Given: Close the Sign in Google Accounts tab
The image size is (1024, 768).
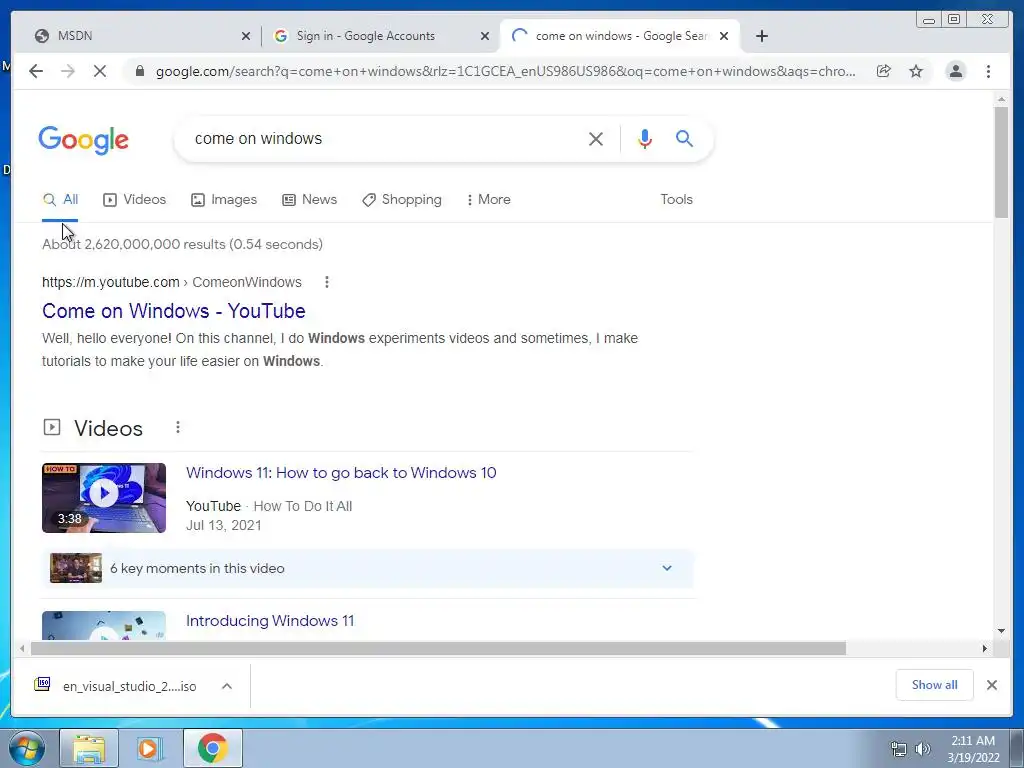Looking at the screenshot, I should [x=485, y=36].
